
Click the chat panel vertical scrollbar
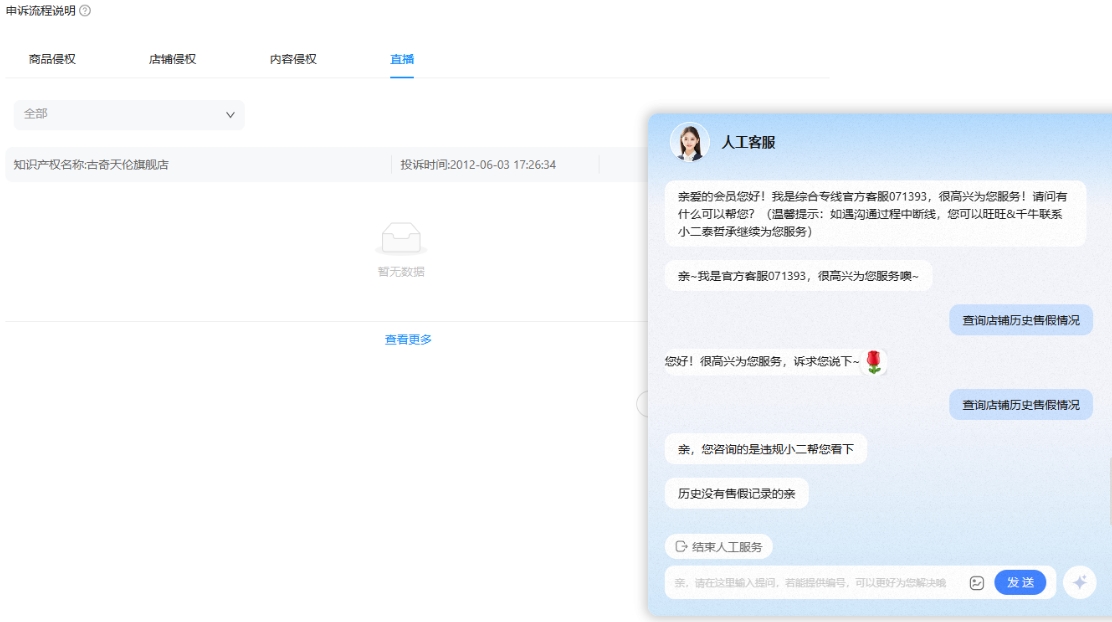(x=1108, y=490)
